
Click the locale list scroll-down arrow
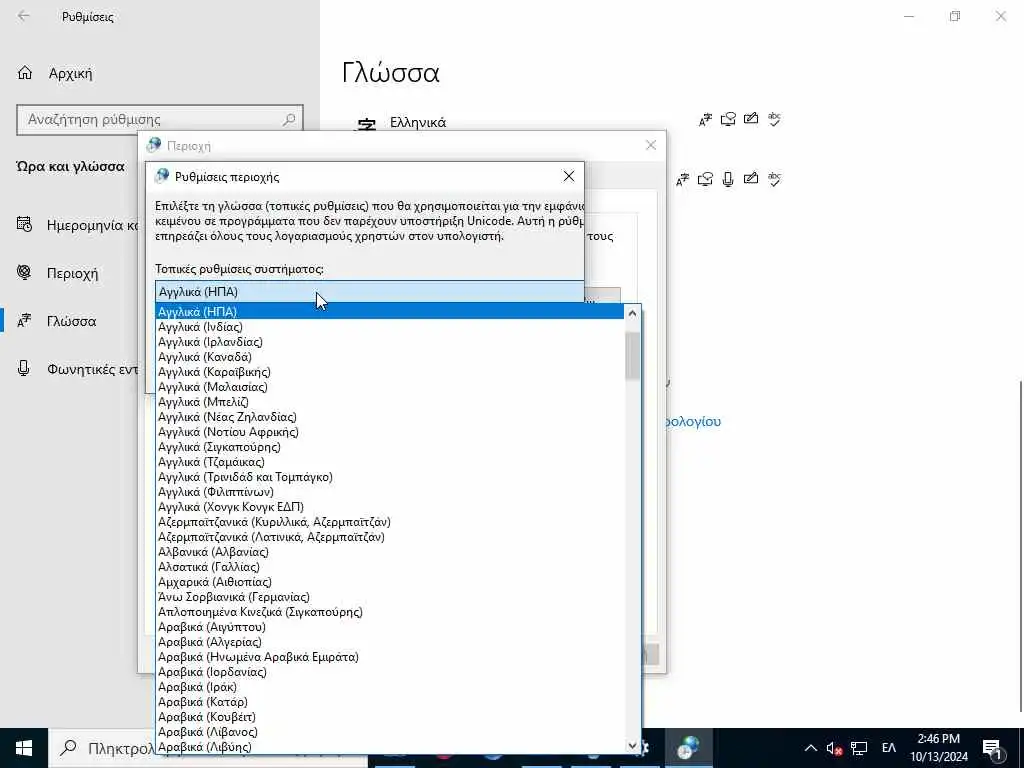click(x=632, y=745)
